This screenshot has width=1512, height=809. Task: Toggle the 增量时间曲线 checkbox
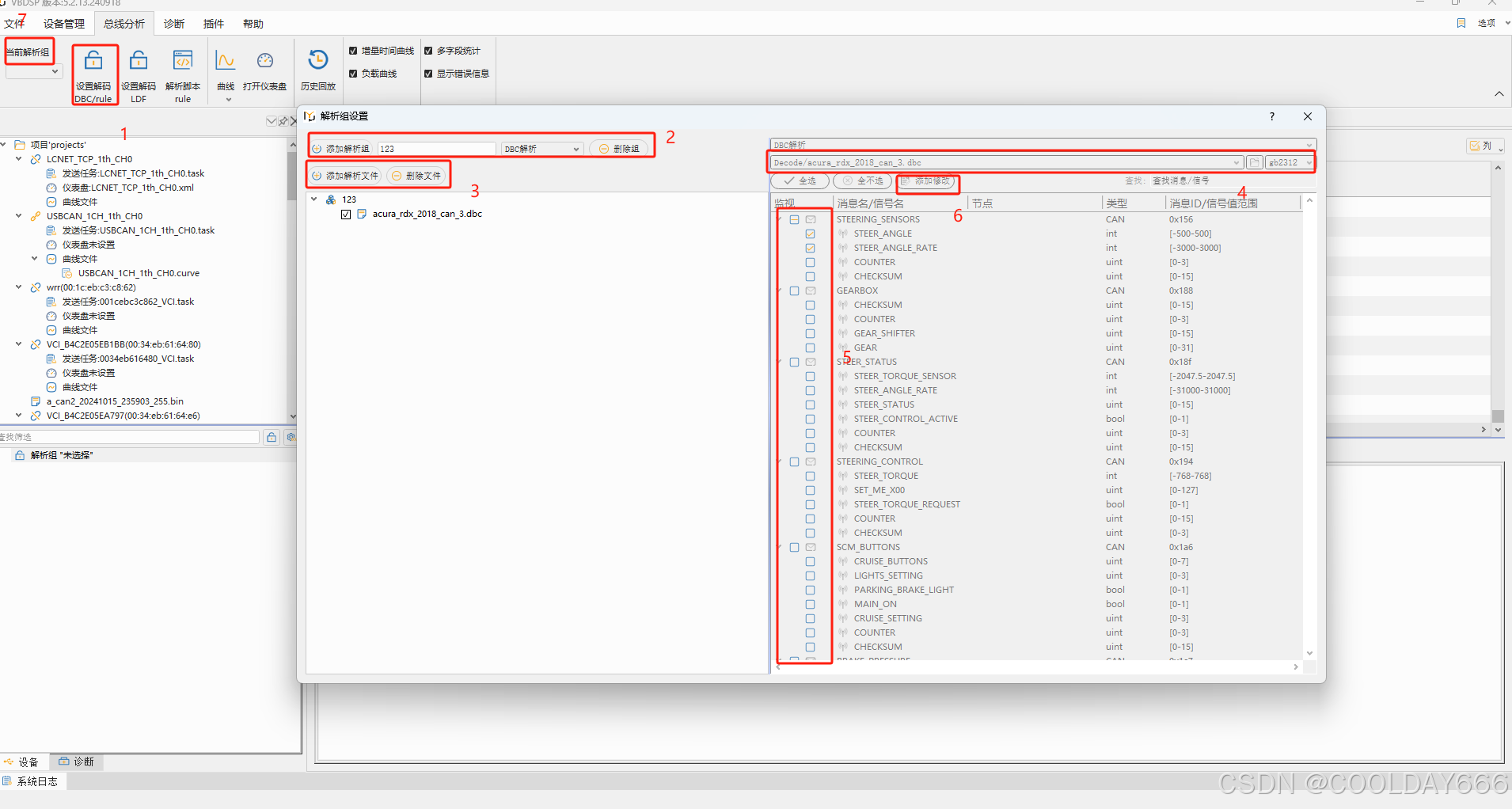click(x=353, y=51)
